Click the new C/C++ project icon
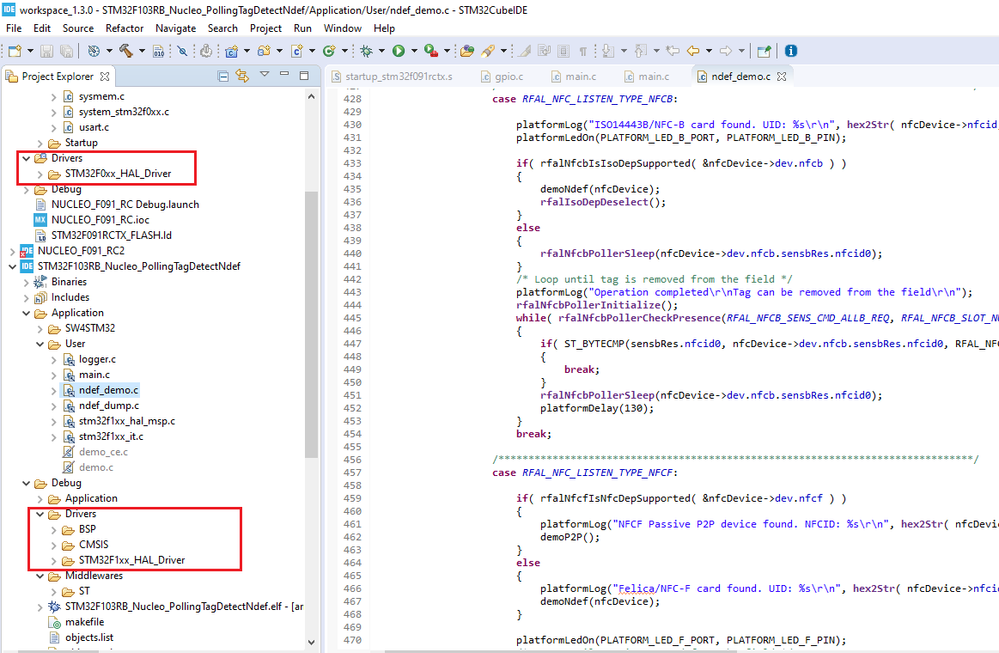The image size is (999, 653). [231, 51]
